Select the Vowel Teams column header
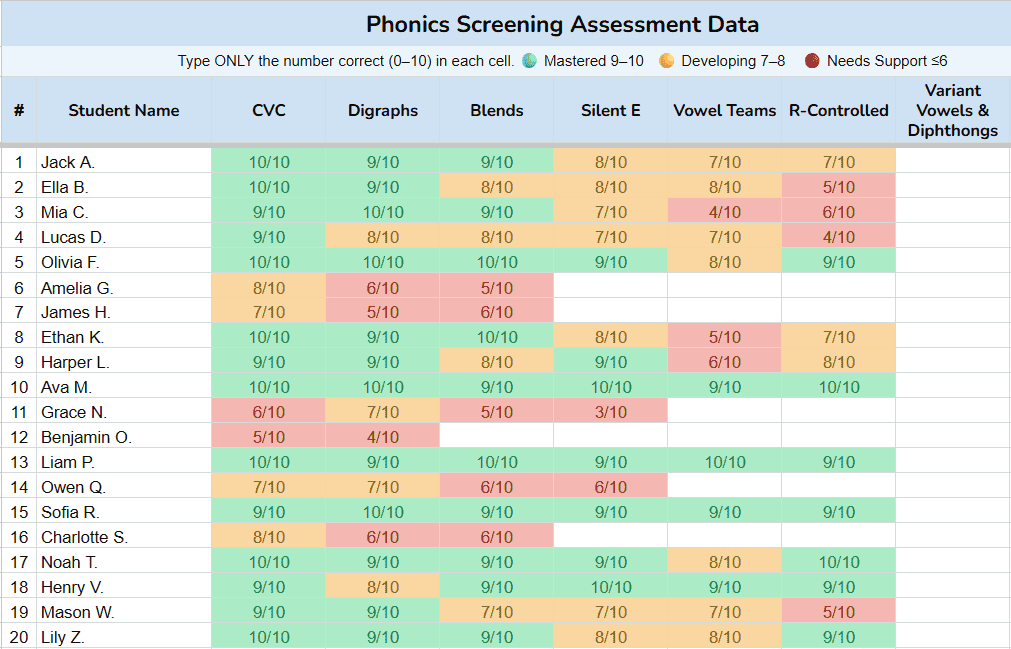This screenshot has height=649, width=1011. [725, 110]
